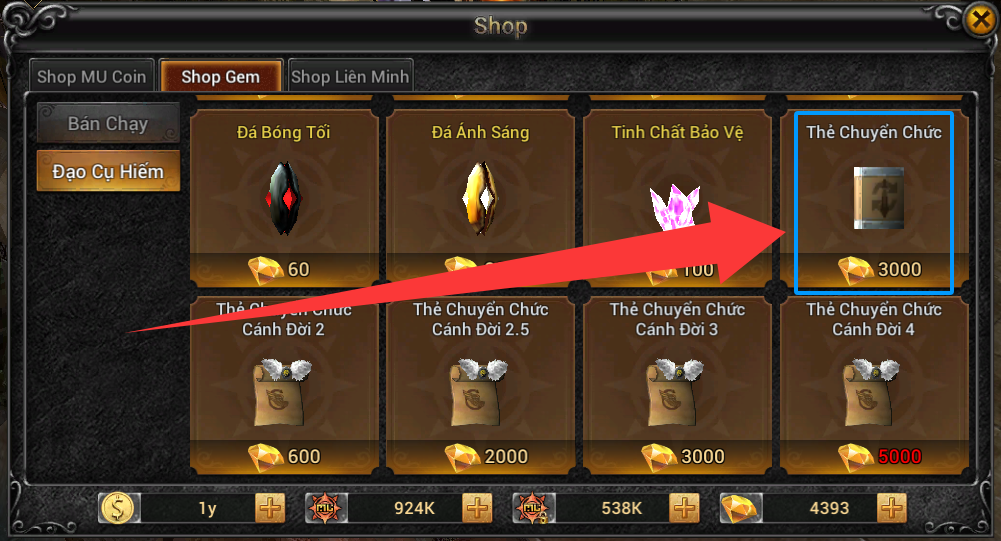Select the Cánh Đời 4 winged scroll
The image size is (1001, 541).
(x=871, y=392)
